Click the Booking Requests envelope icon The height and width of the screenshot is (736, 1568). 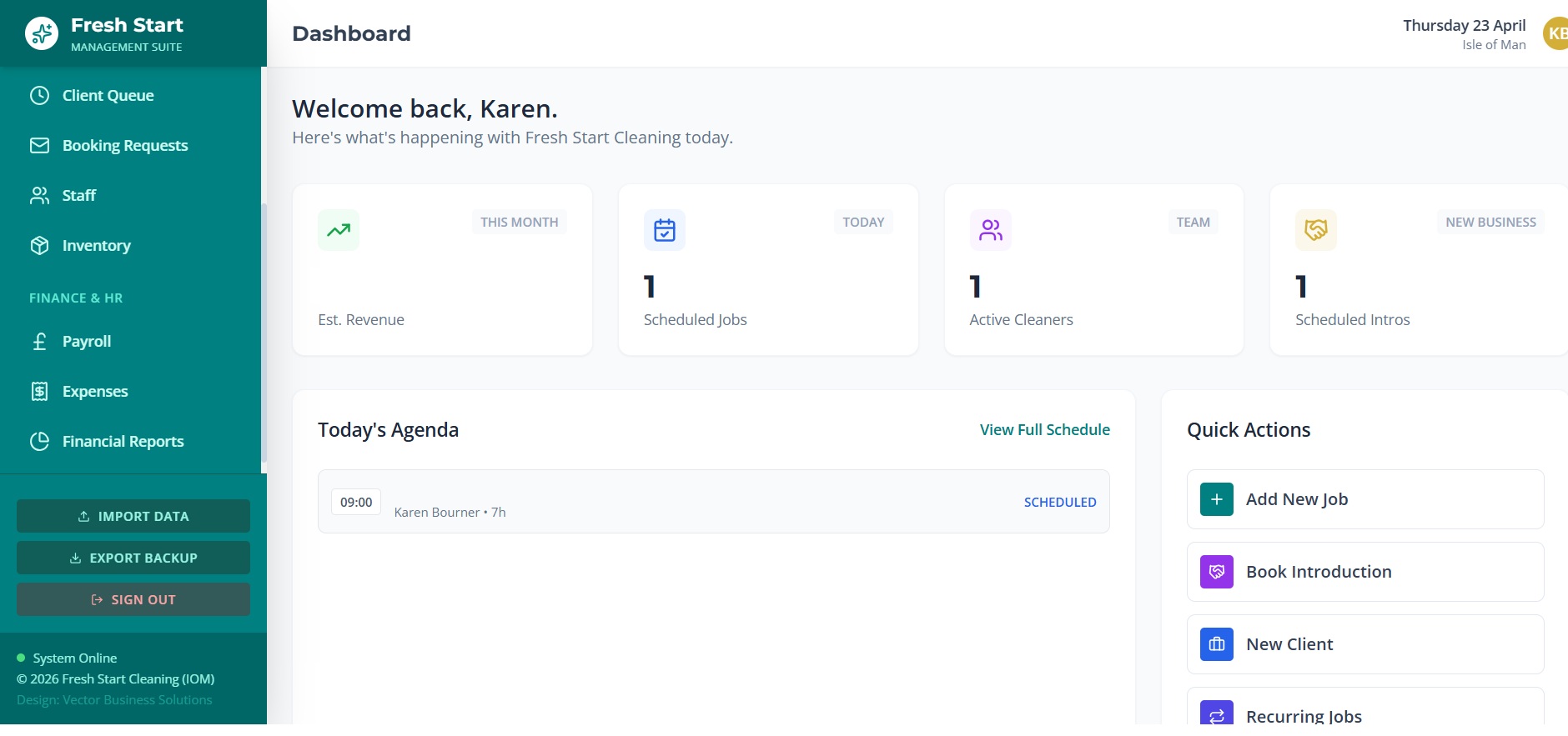pos(39,145)
